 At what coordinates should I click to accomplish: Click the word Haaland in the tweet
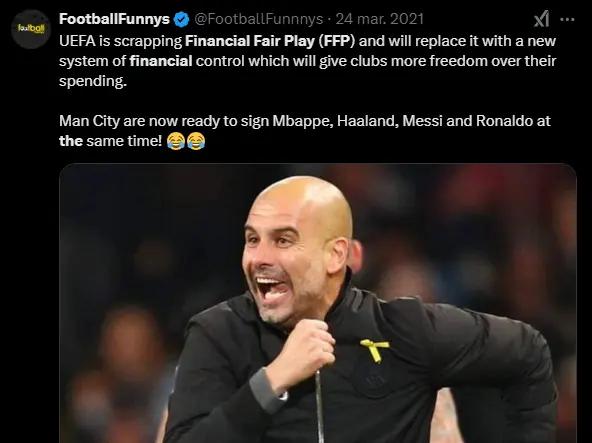click(368, 121)
